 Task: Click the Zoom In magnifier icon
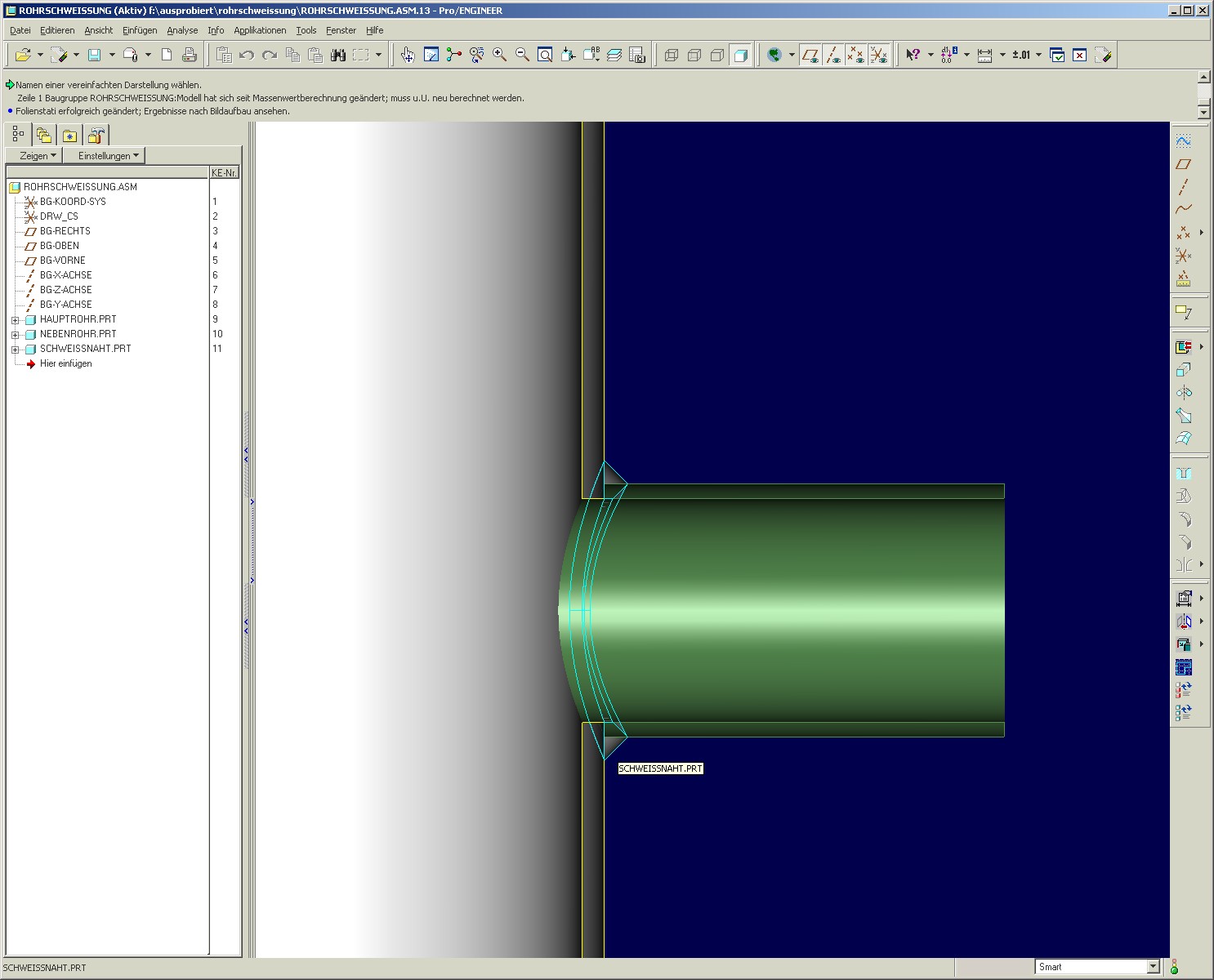499,55
